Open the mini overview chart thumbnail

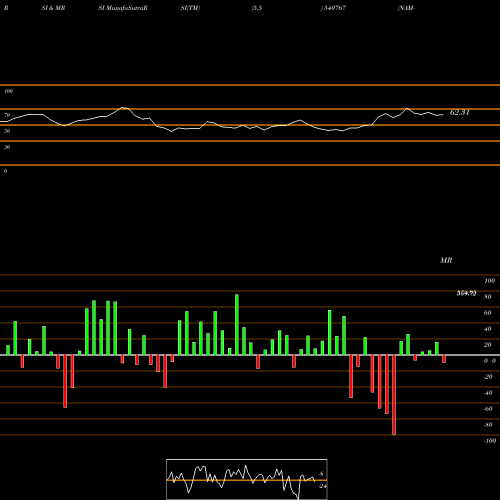tap(247, 479)
